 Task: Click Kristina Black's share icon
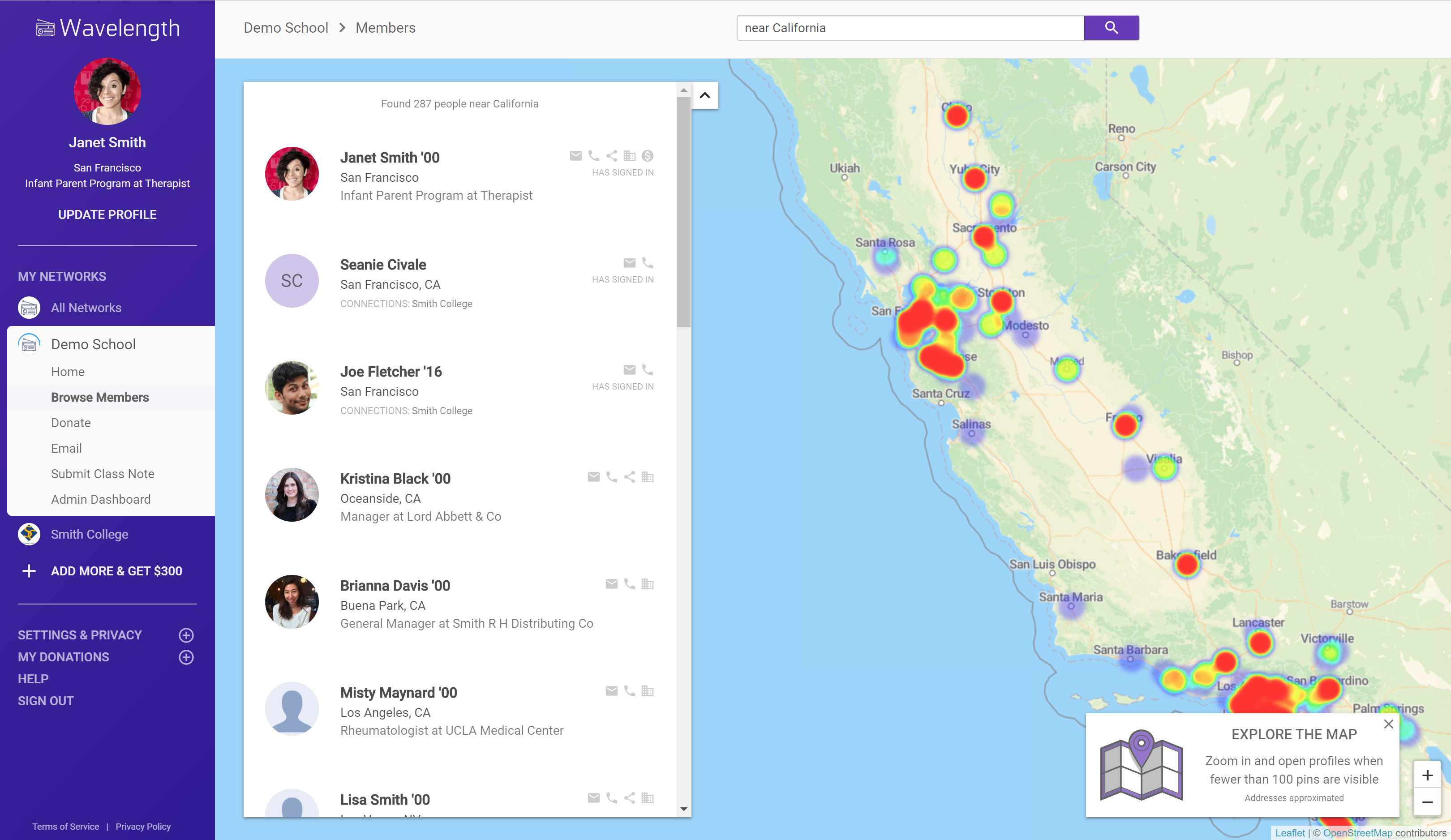click(629, 477)
